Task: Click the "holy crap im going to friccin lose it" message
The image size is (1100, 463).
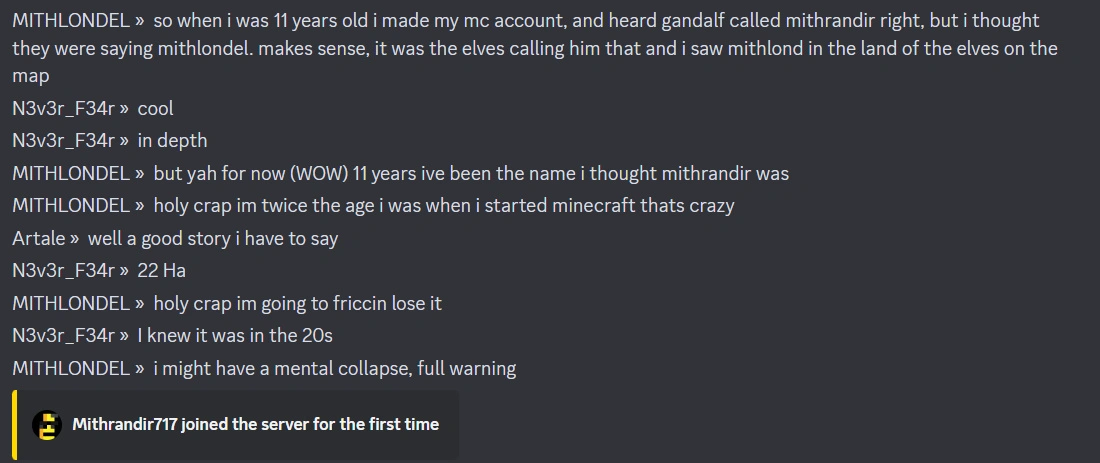Action: [297, 304]
